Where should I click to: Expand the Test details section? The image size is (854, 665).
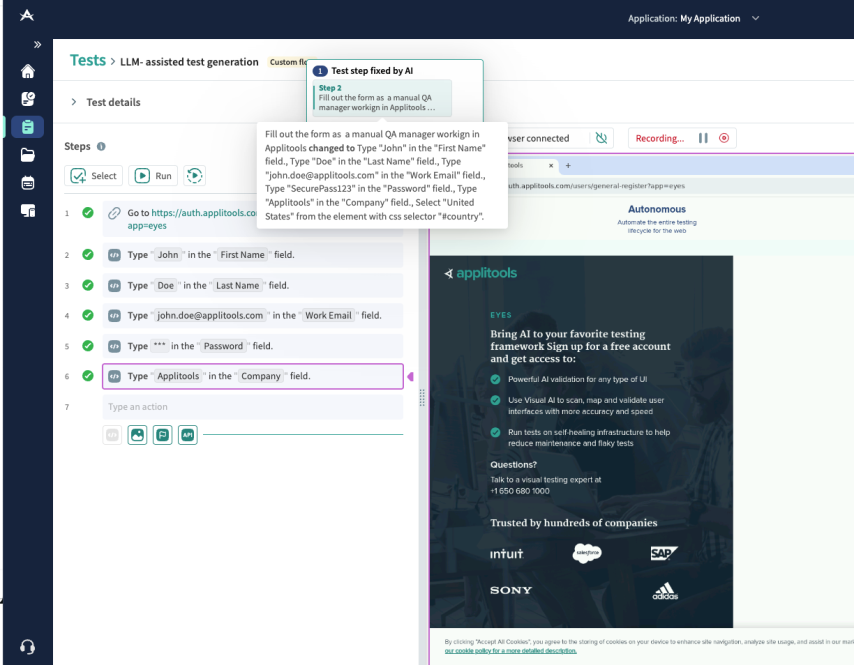tap(74, 102)
